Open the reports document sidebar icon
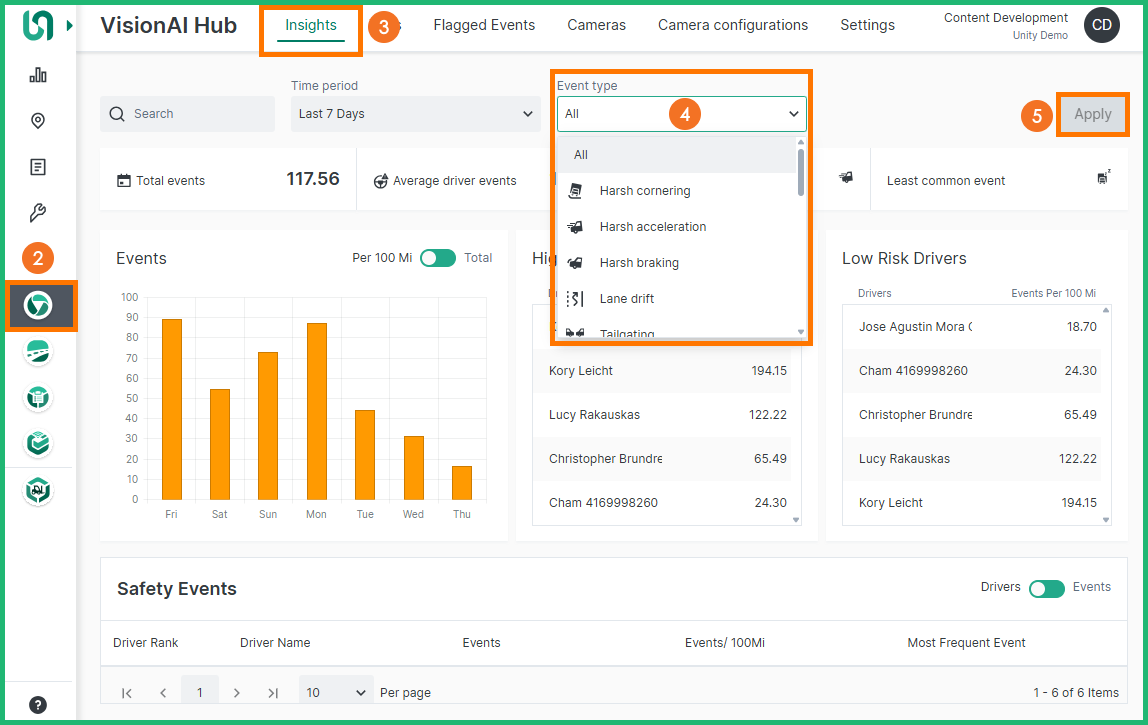Image resolution: width=1148 pixels, height=725 pixels. (38, 167)
